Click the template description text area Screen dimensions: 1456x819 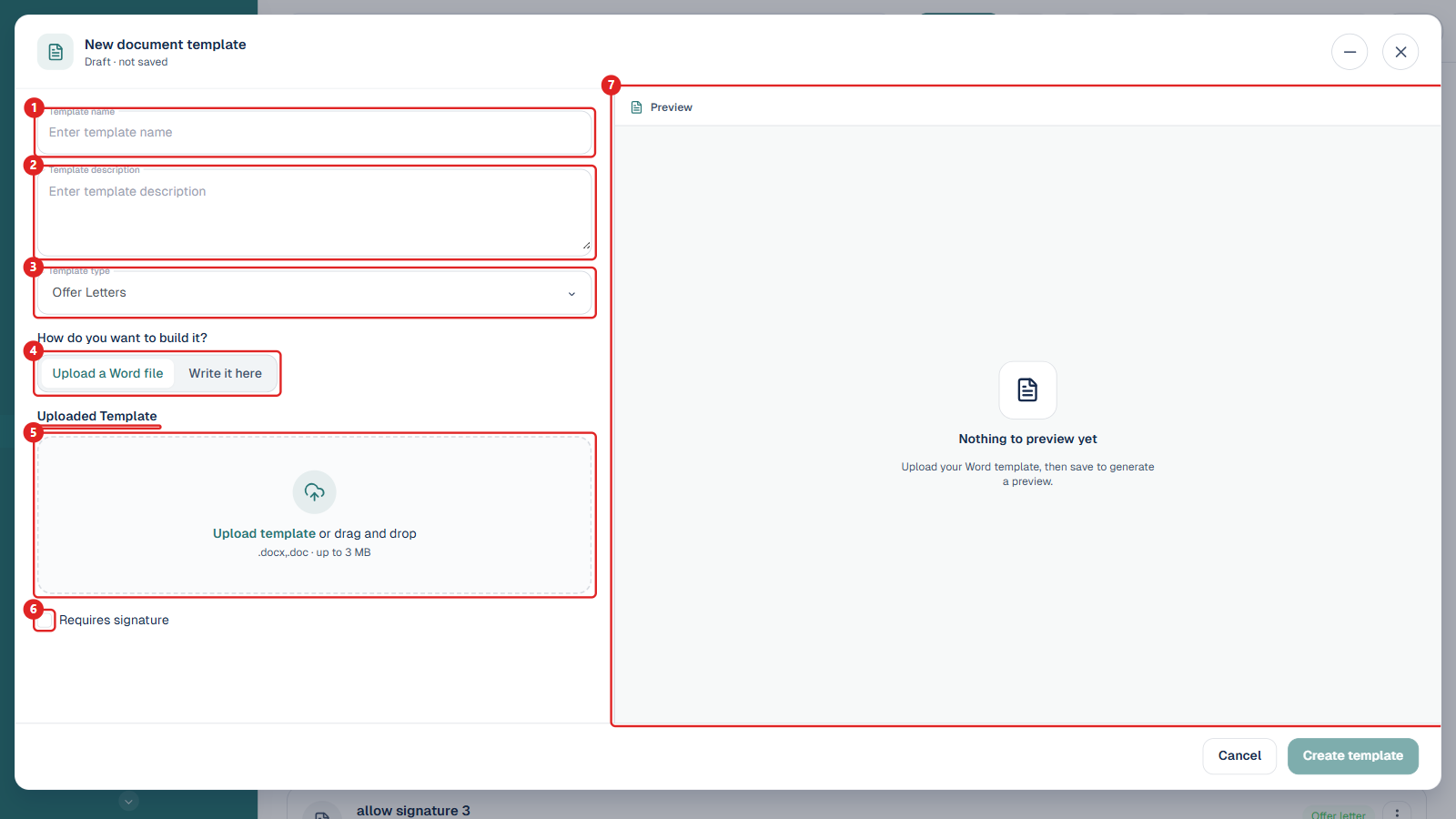315,213
